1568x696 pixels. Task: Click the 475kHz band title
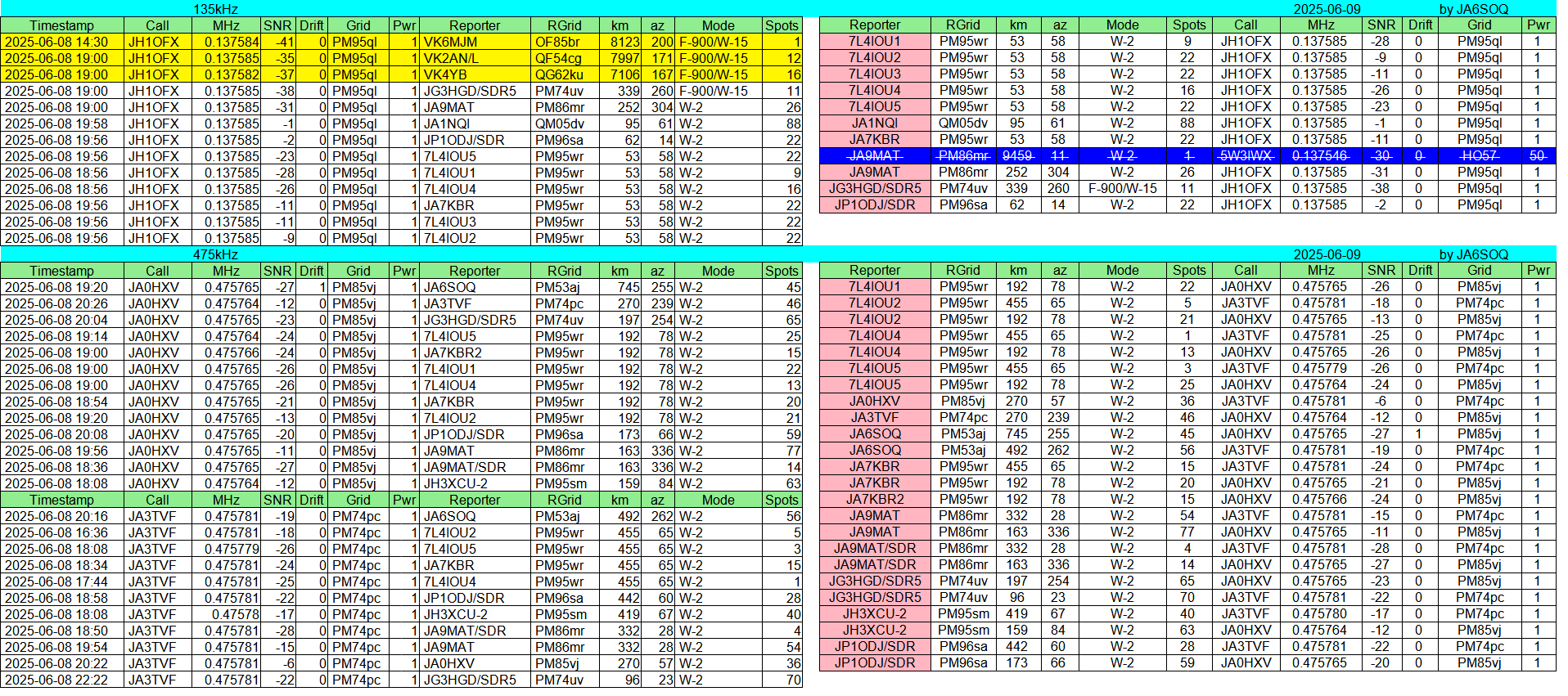click(x=216, y=254)
